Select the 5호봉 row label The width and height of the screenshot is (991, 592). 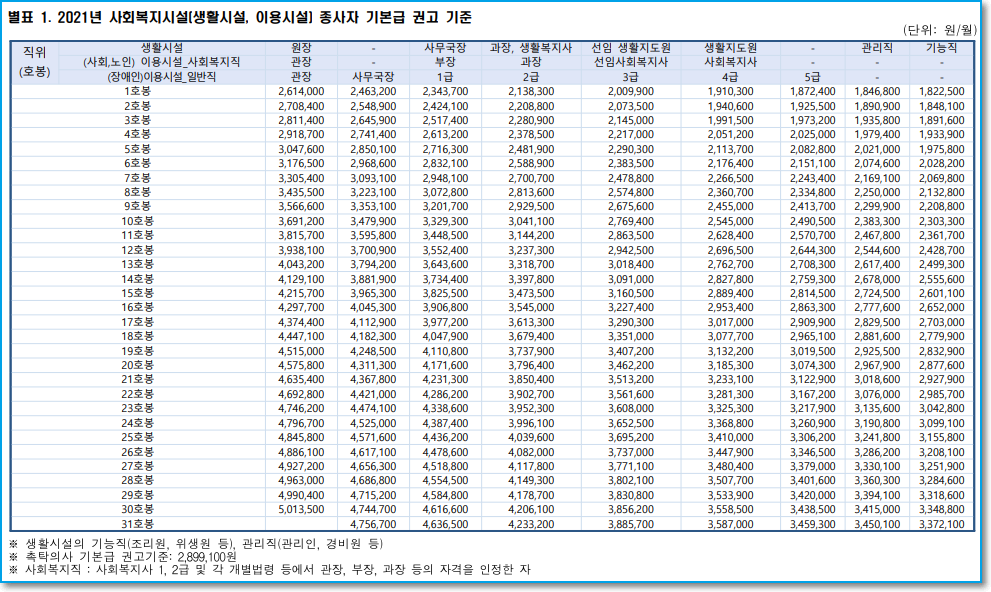137,149
